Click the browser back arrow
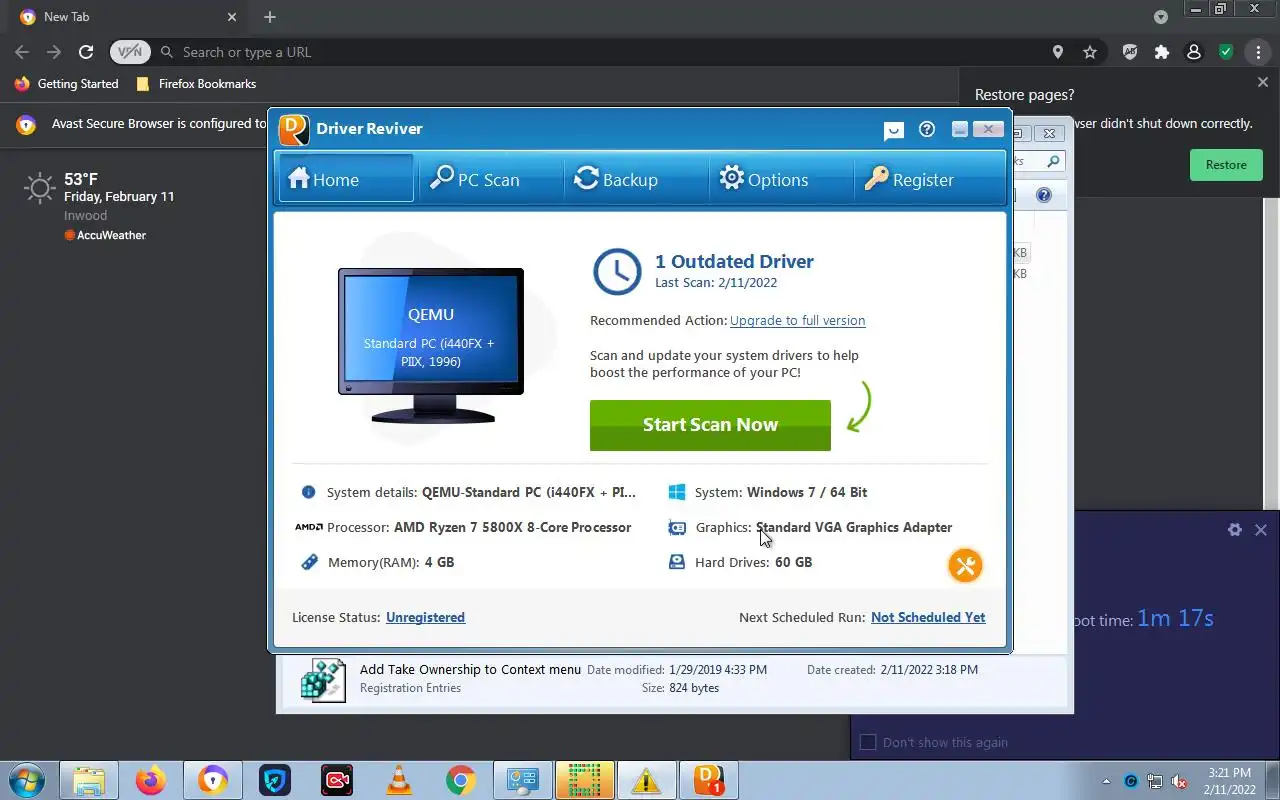 pos(22,52)
